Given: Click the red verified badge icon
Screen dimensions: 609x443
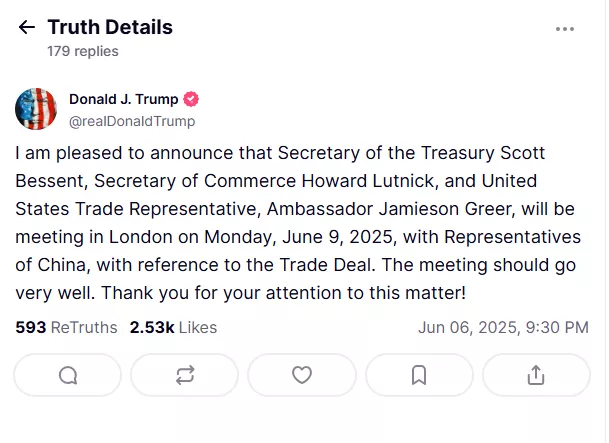Looking at the screenshot, I should coord(191,99).
